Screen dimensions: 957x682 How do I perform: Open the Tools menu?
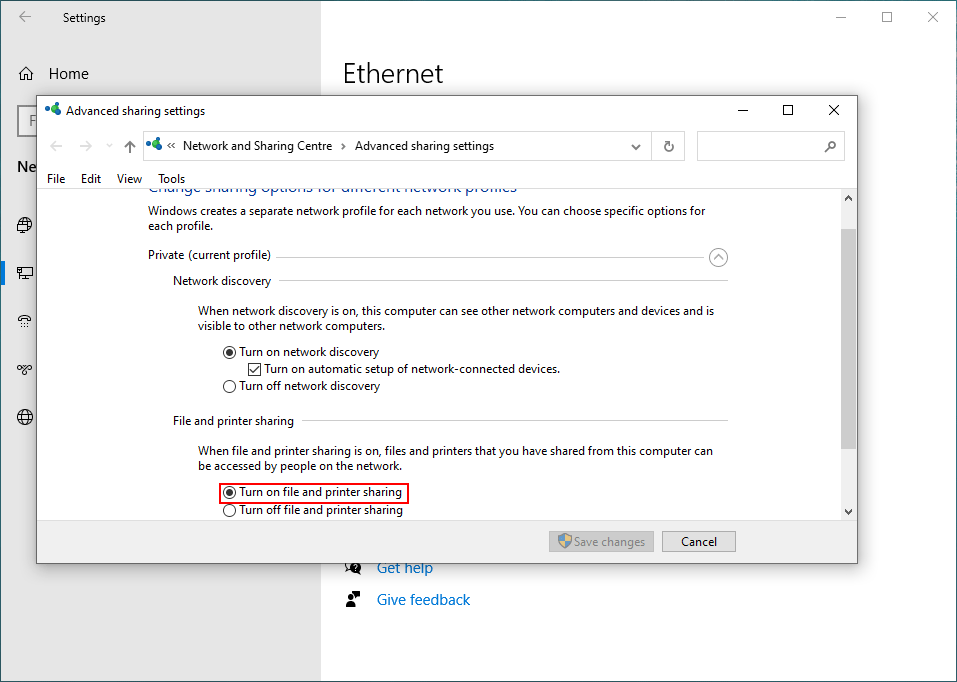(171, 178)
